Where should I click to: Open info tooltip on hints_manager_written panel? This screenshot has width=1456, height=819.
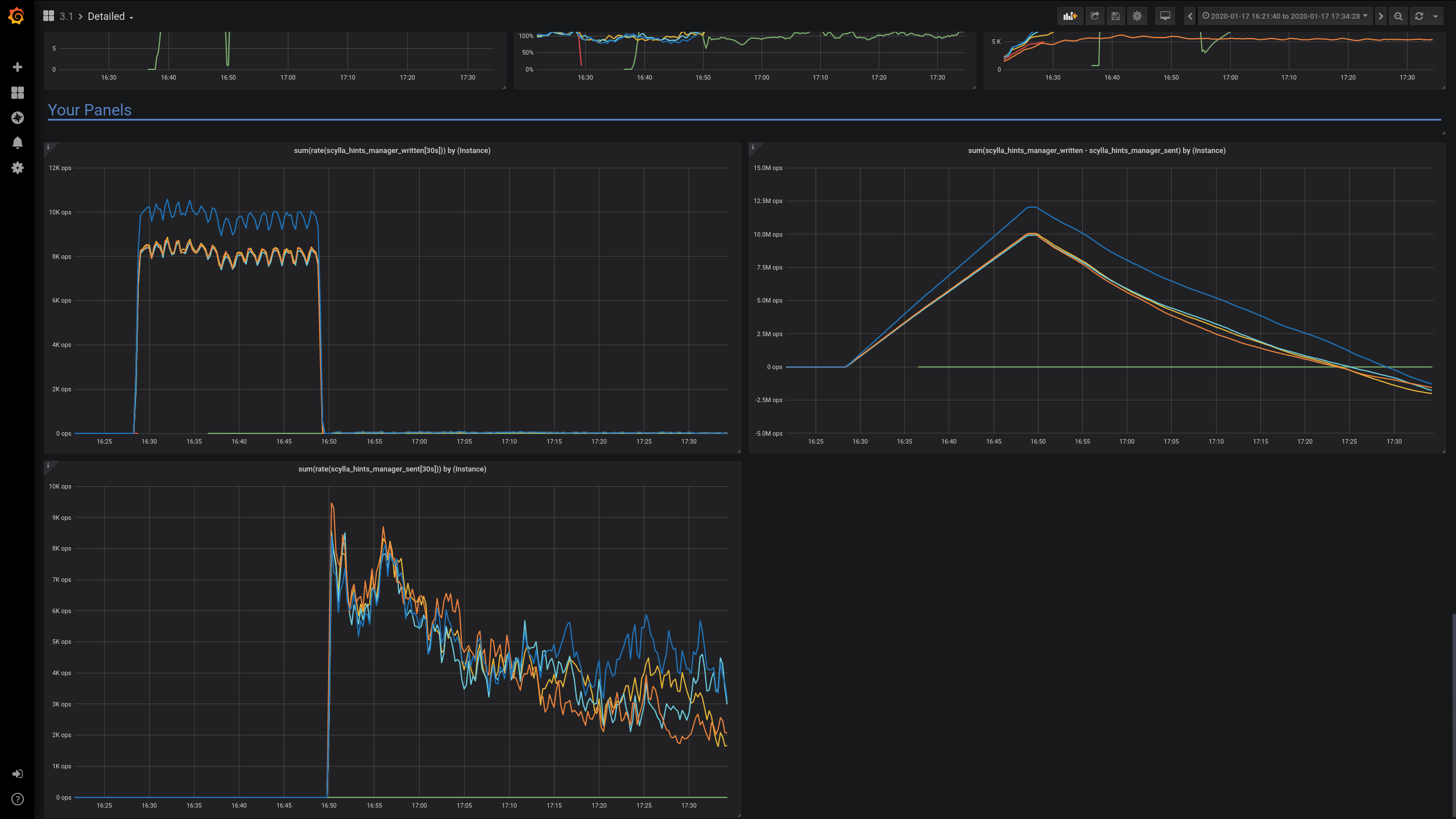coord(48,146)
